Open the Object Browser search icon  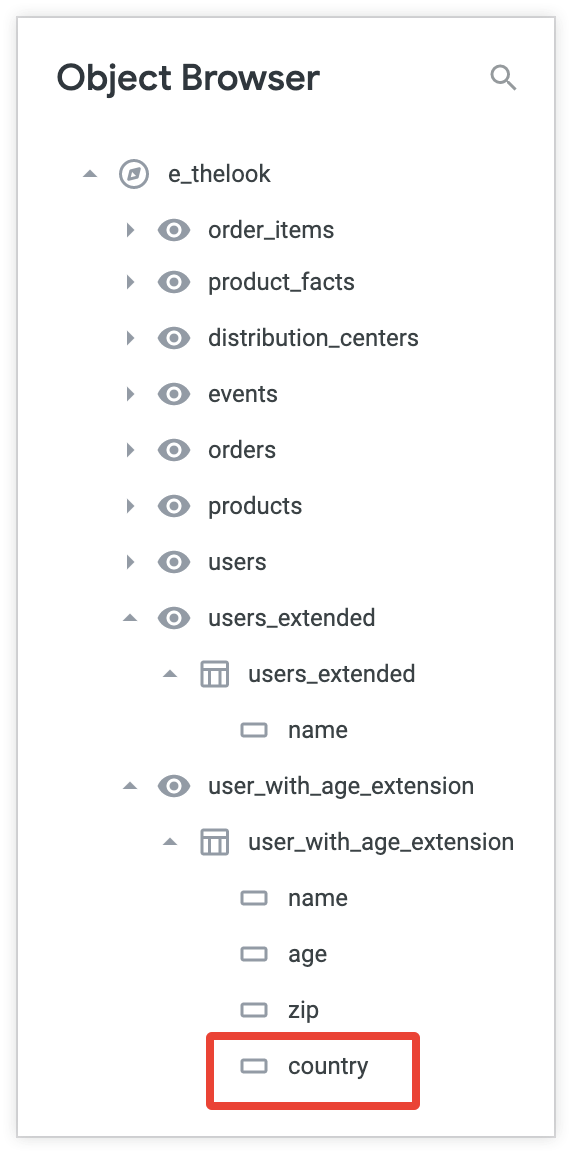point(504,77)
